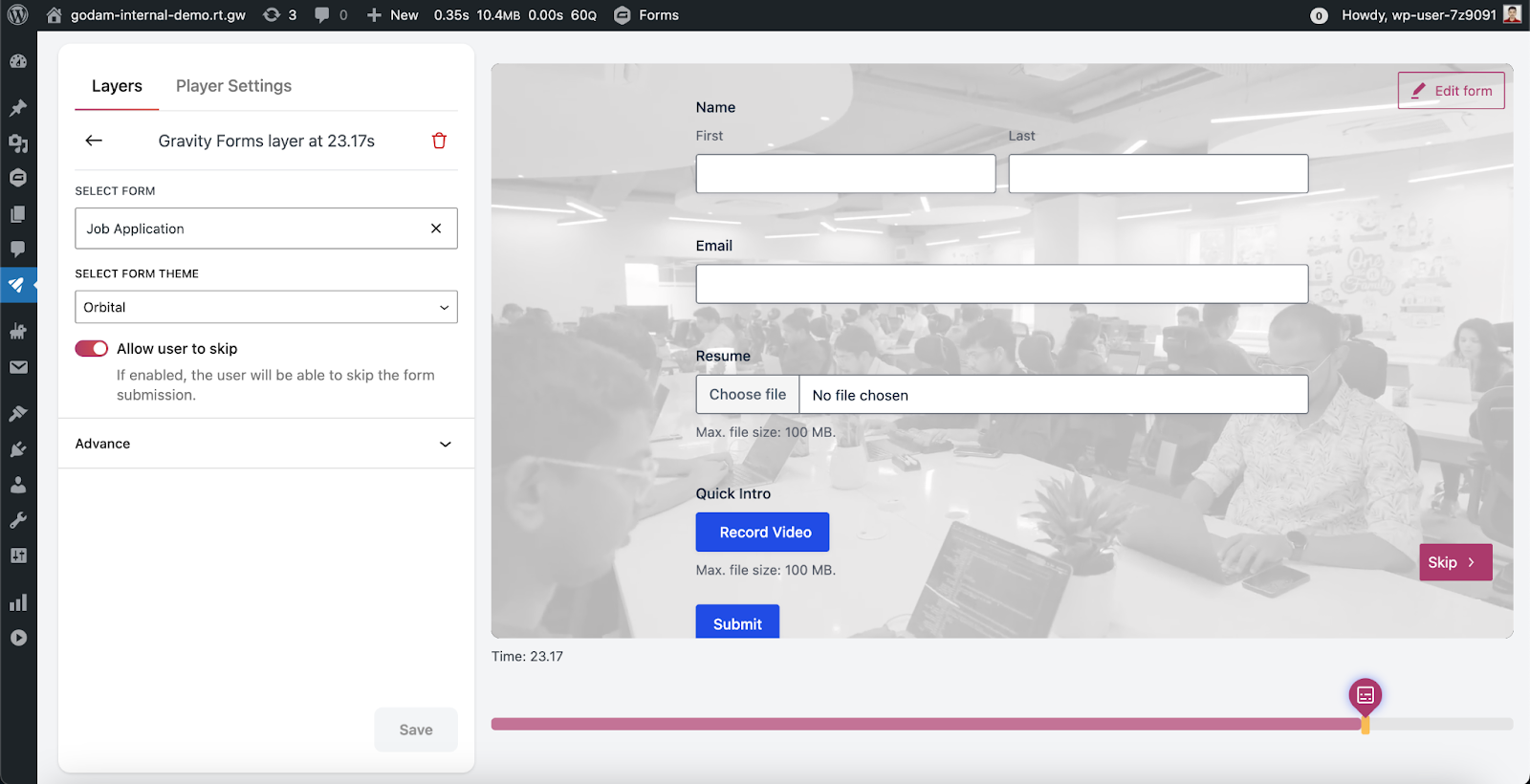Click the form layer marker on timeline
The width and height of the screenshot is (1530, 784).
point(1365,695)
